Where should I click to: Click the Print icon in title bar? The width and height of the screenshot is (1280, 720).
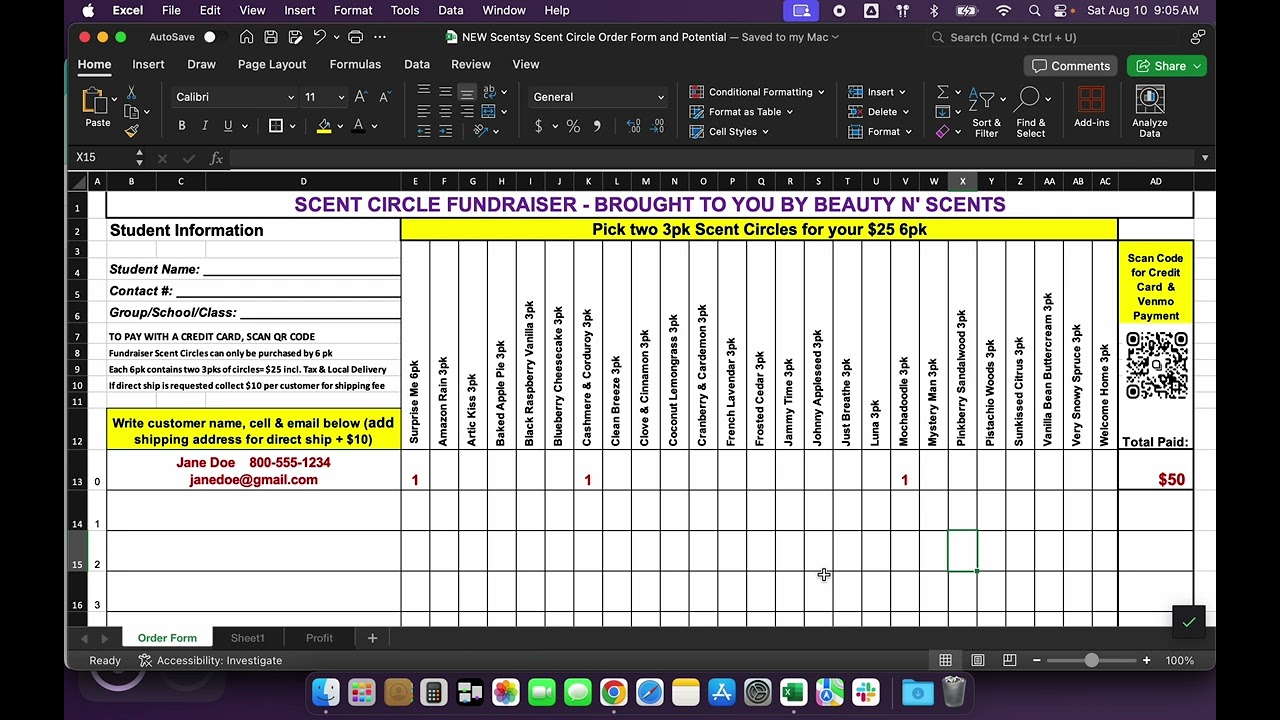(355, 37)
